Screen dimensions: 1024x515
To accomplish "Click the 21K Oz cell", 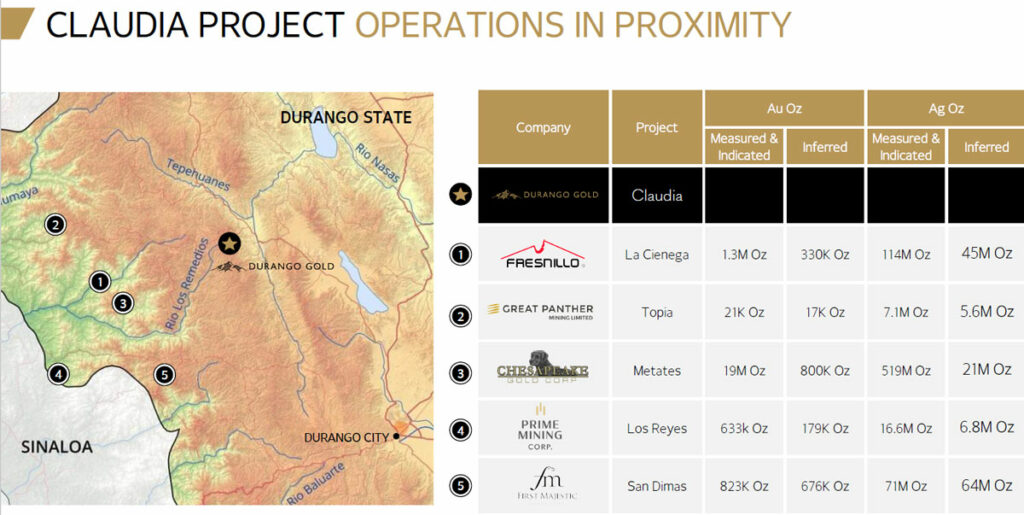I will (744, 312).
